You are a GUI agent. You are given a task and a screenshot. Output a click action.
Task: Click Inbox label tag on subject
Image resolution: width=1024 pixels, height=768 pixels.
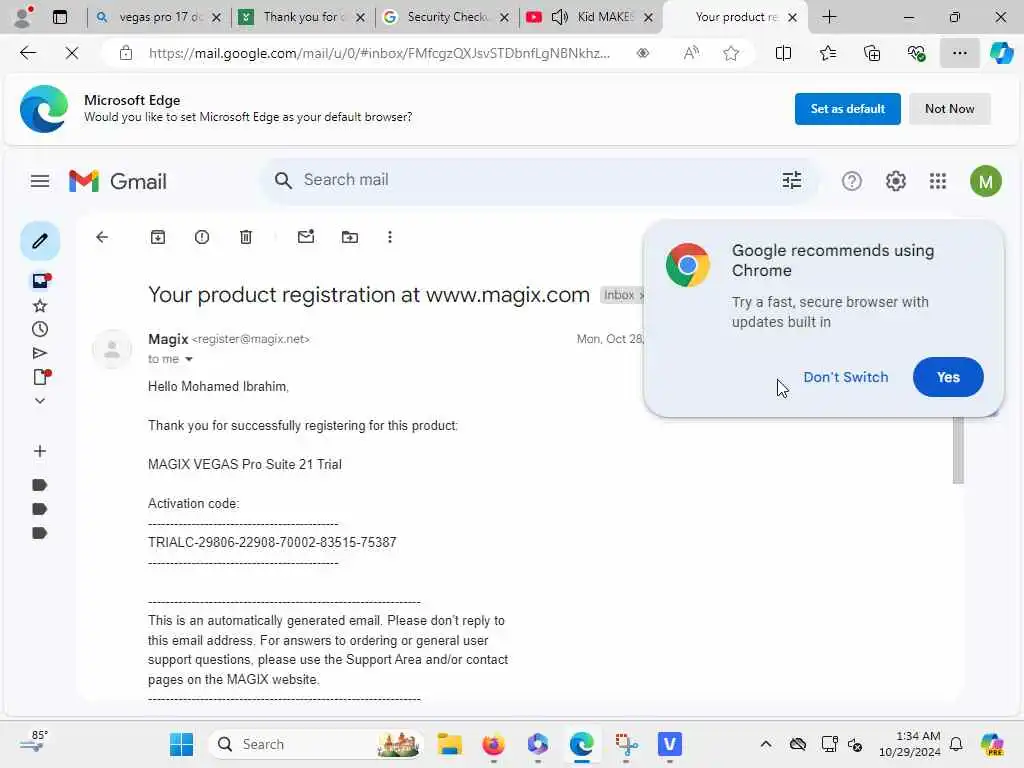coord(618,295)
